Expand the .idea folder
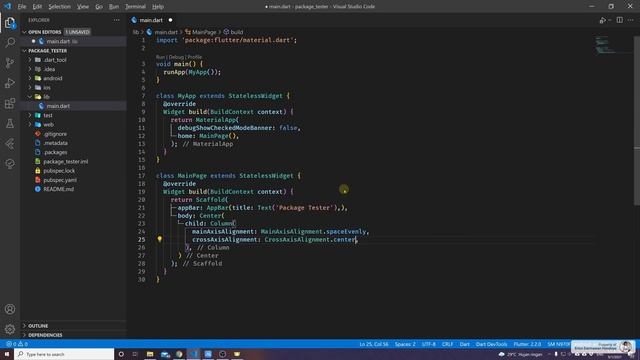640x360 pixels. point(49,69)
